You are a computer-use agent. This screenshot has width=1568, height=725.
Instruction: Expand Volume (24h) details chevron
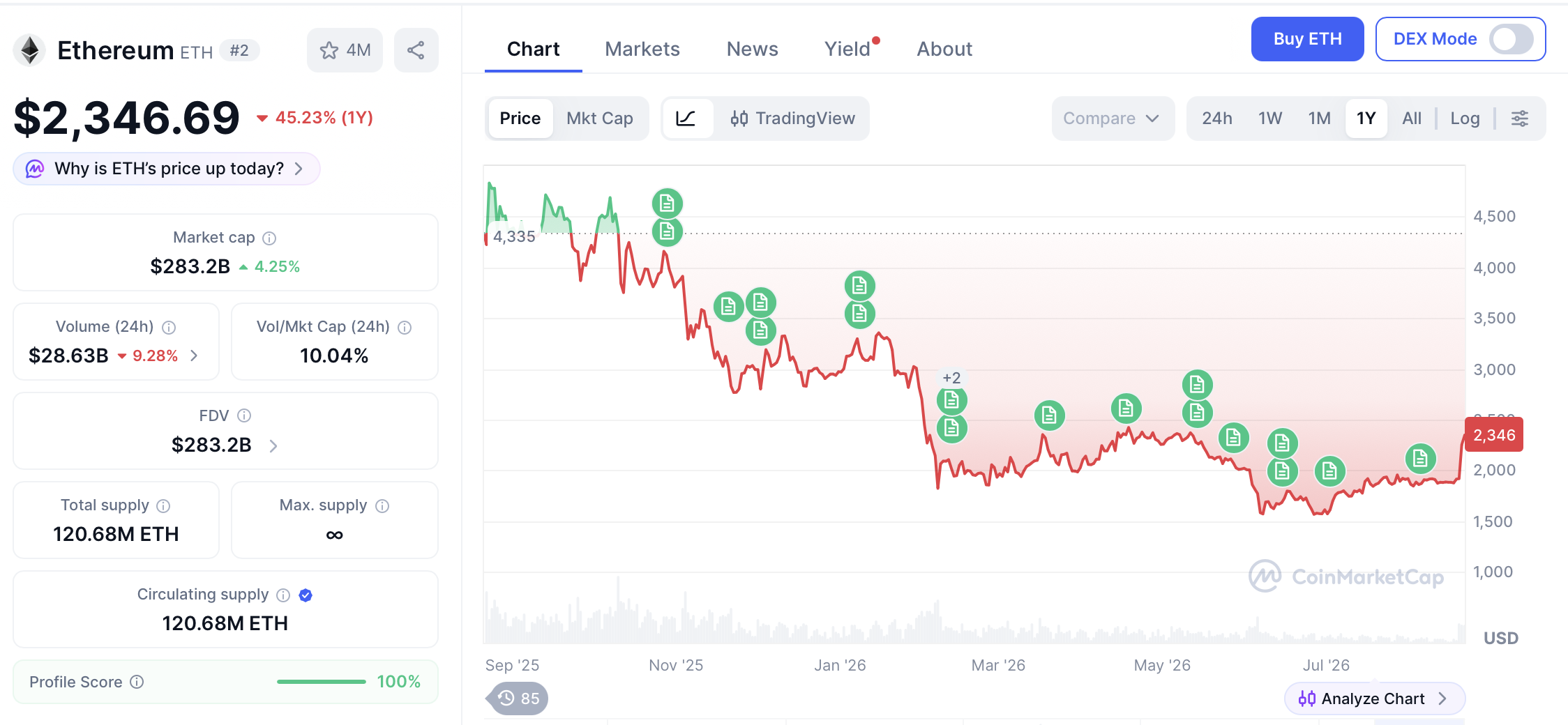(x=195, y=356)
